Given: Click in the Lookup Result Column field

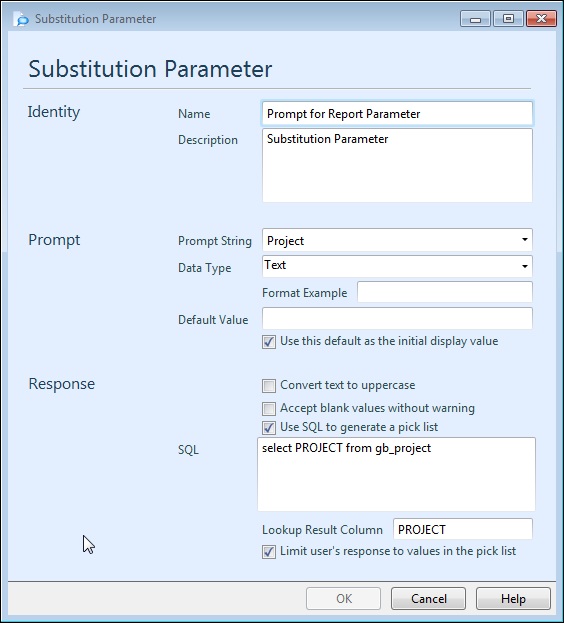Looking at the screenshot, I should pos(463,529).
